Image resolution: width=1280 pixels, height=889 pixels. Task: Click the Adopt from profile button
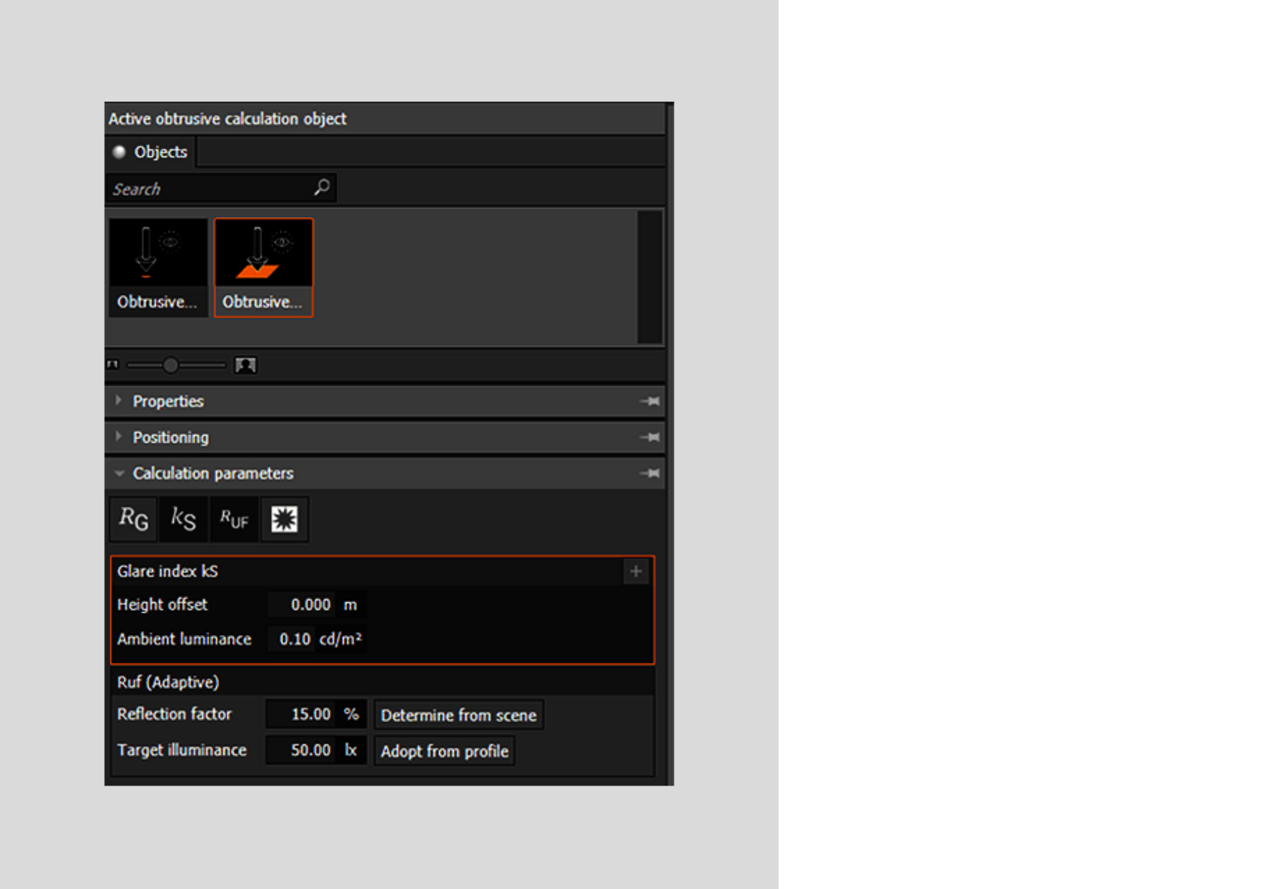pyautogui.click(x=445, y=751)
